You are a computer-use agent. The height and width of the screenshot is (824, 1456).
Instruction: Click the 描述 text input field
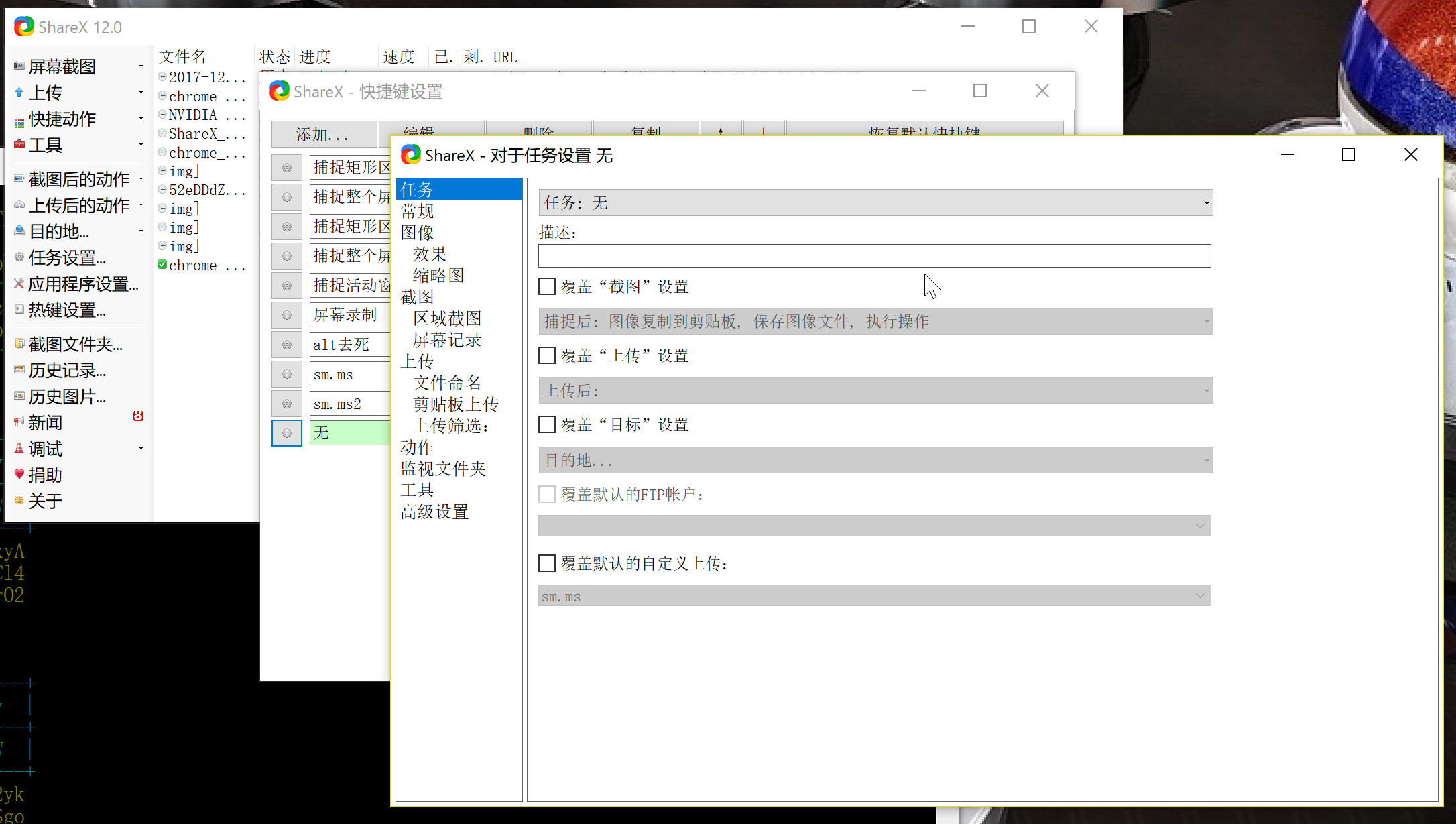click(874, 256)
